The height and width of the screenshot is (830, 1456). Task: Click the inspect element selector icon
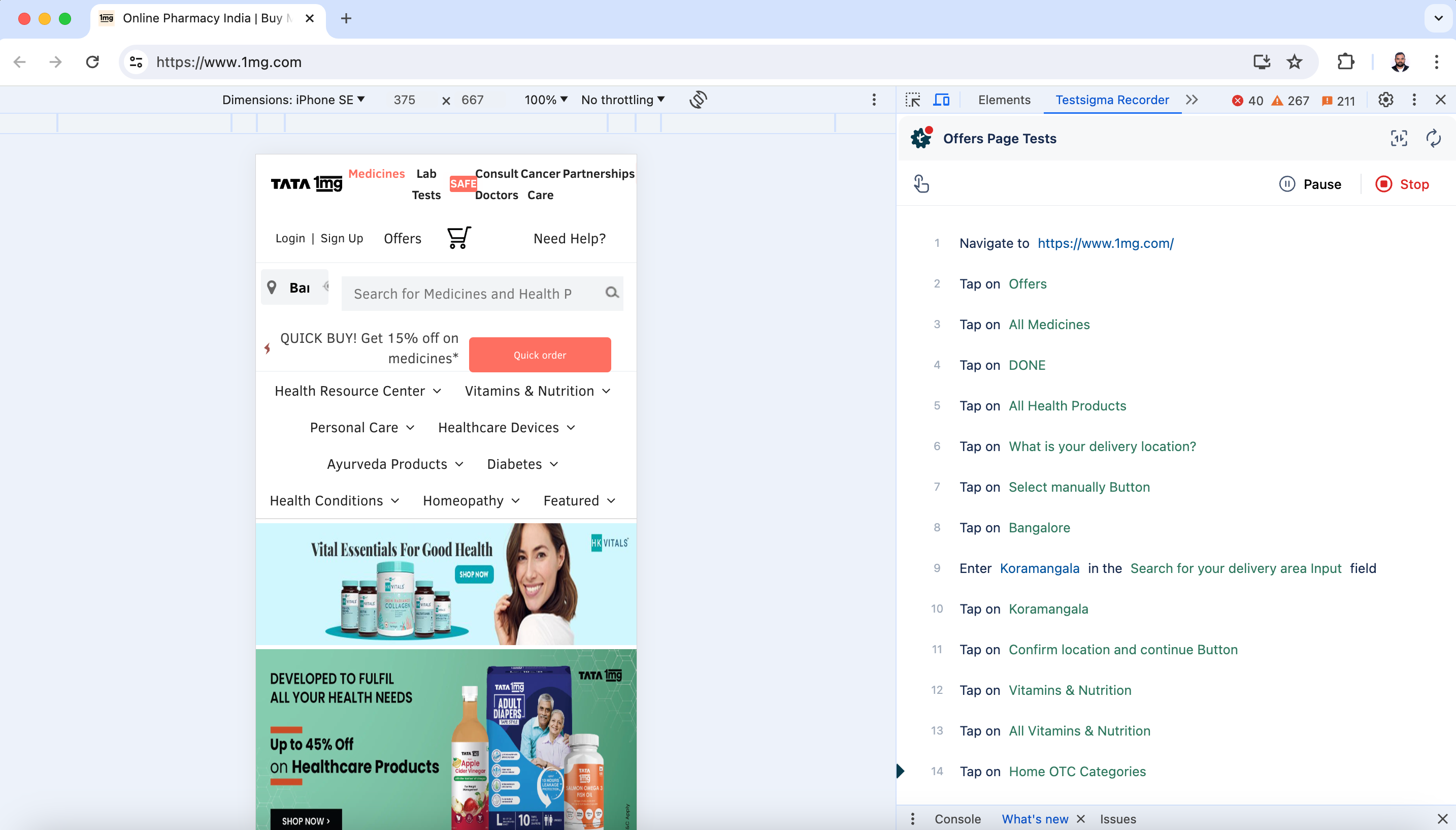pos(913,100)
